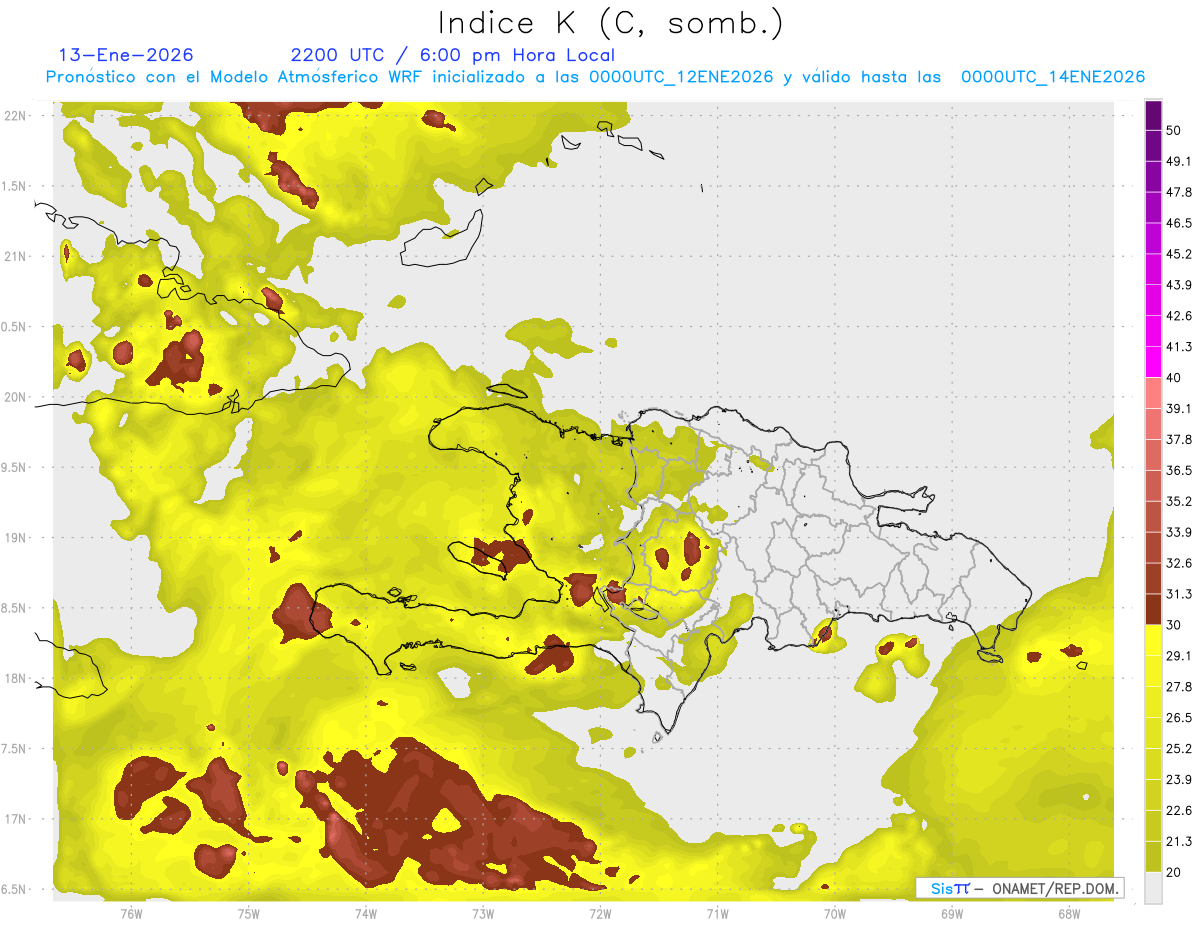Pick the bright magenta swatch between 40 and 41.3
This screenshot has width=1200, height=927.
point(1153,362)
